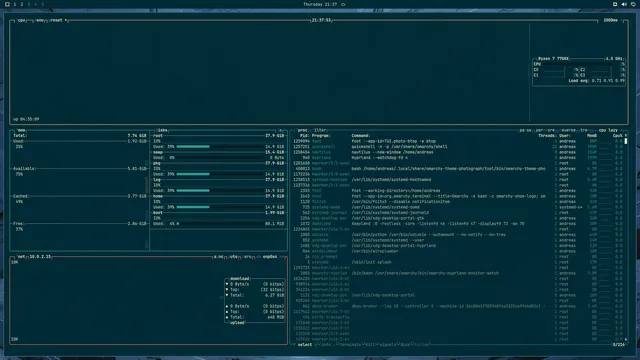Open the volume icon in system tray
640x360 pixels.
click(x=624, y=4)
